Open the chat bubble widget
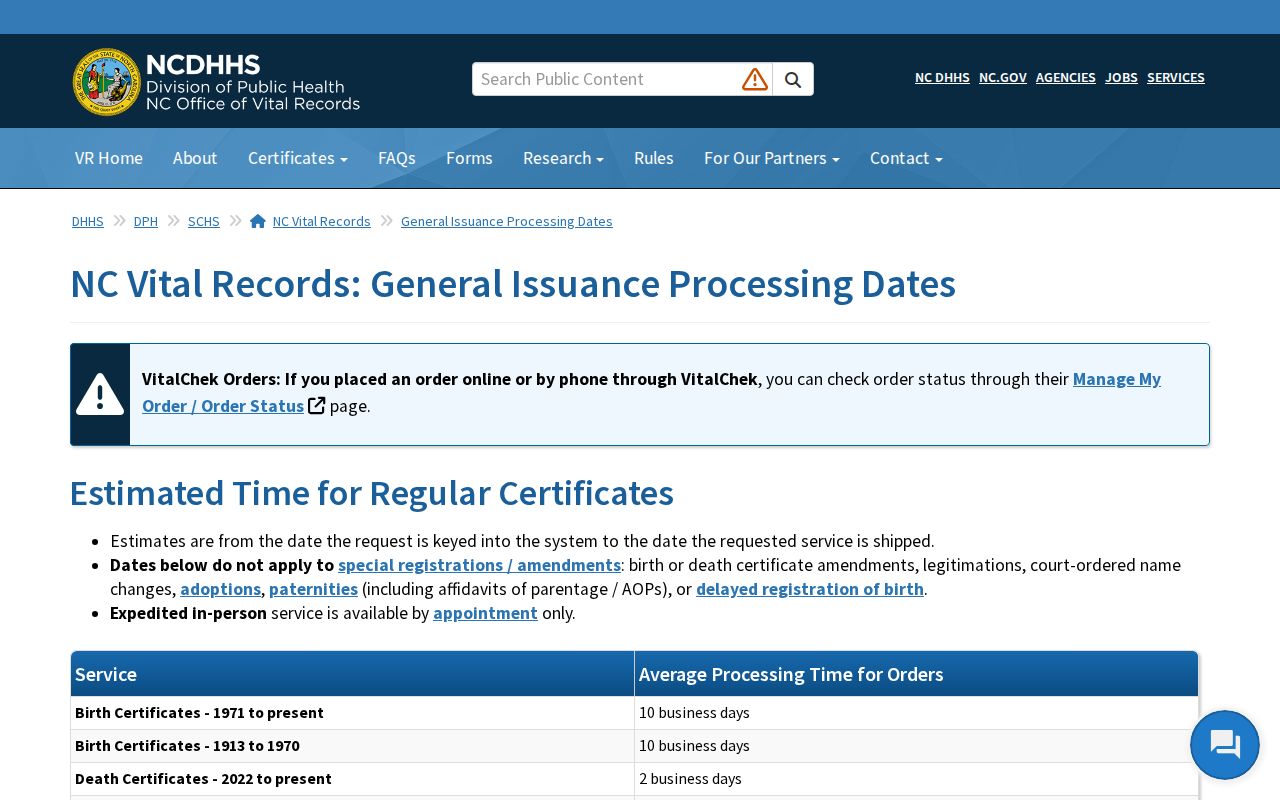This screenshot has width=1280, height=800. 1225,745
